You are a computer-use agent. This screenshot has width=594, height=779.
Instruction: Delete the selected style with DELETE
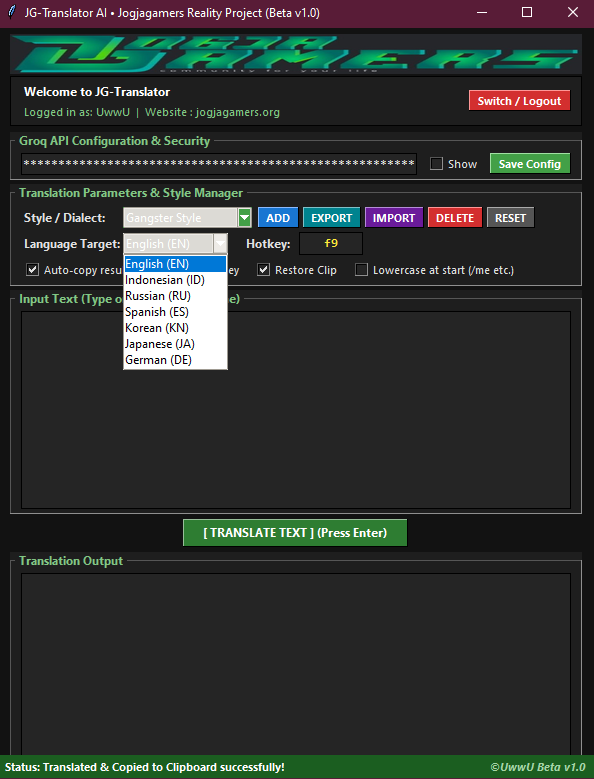tap(455, 218)
